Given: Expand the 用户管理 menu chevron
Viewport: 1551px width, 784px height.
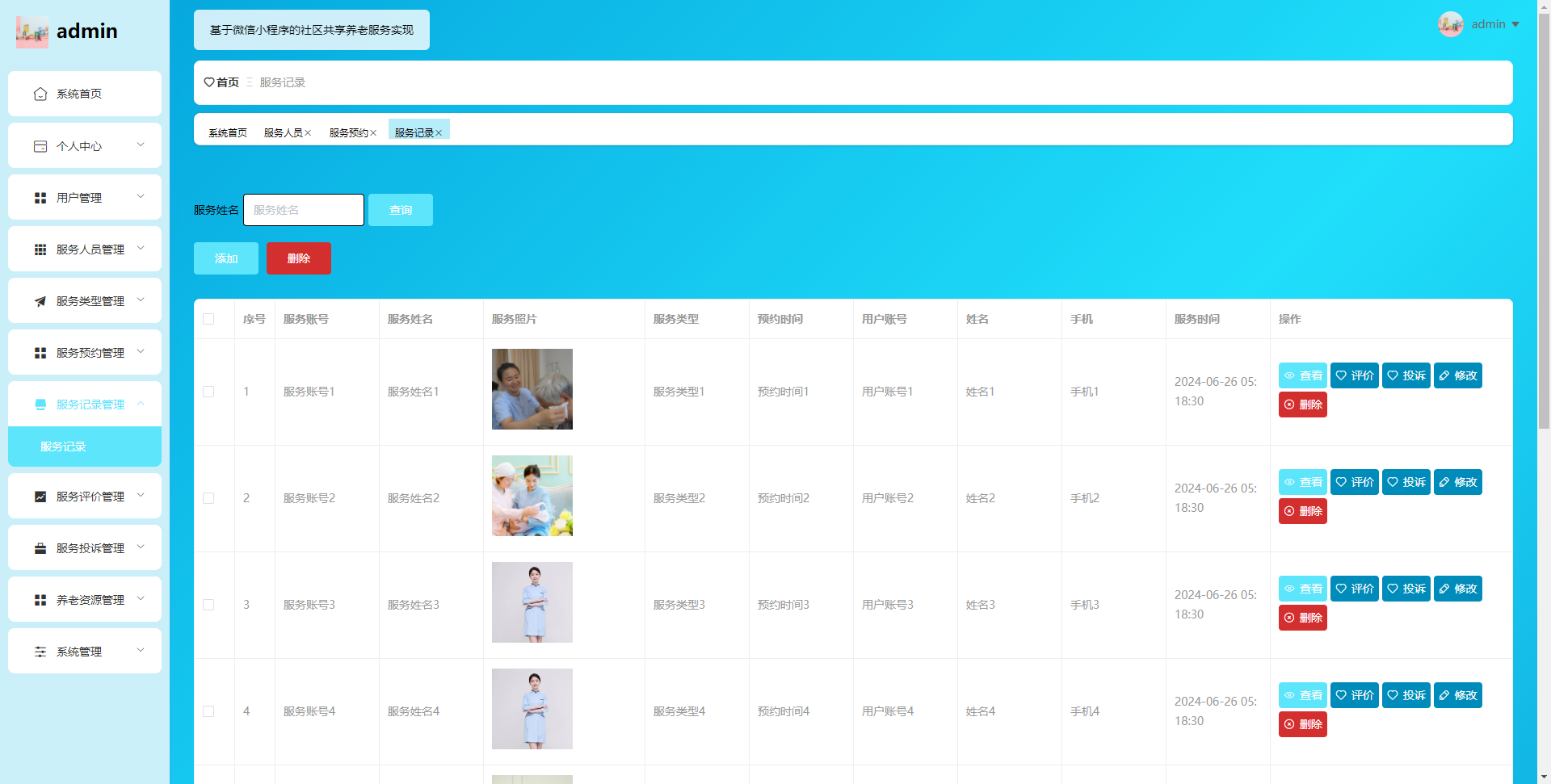Looking at the screenshot, I should pyautogui.click(x=141, y=197).
